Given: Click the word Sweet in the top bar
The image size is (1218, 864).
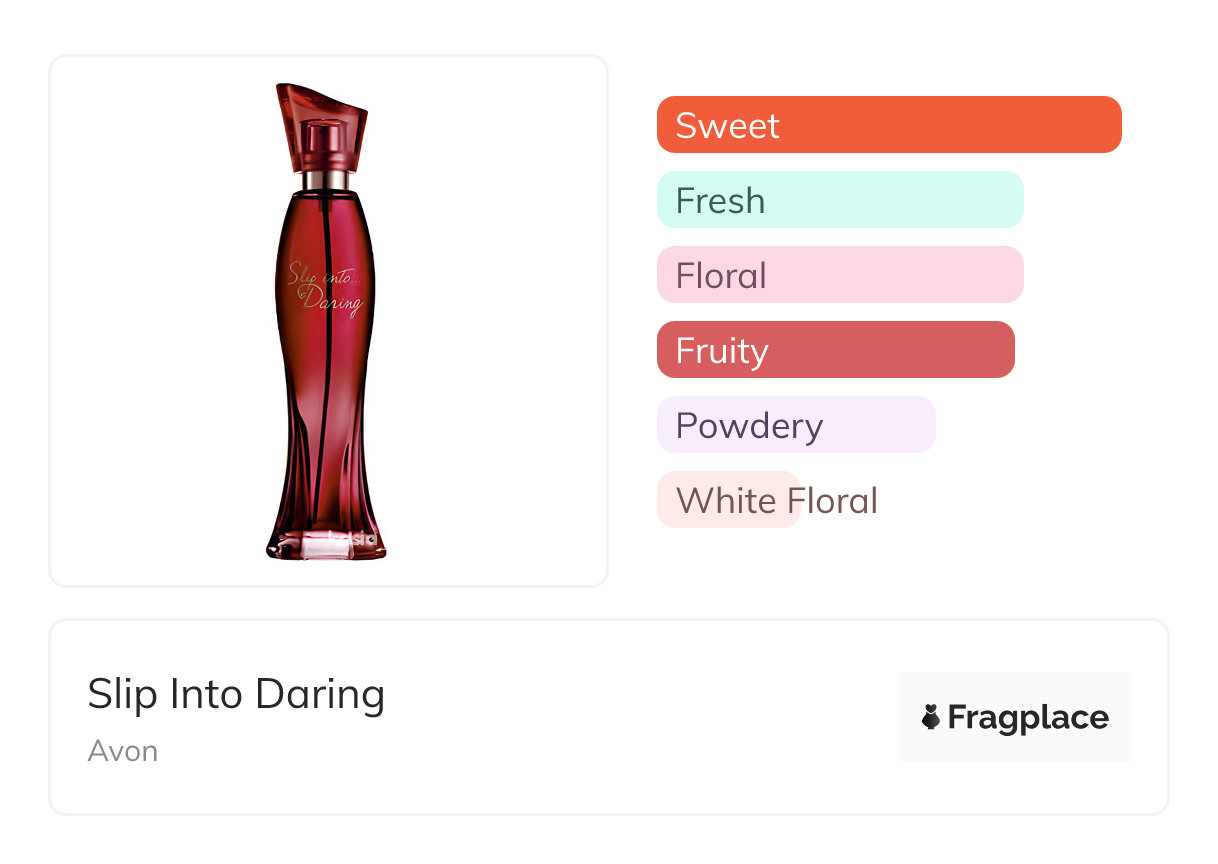Looking at the screenshot, I should (x=727, y=126).
